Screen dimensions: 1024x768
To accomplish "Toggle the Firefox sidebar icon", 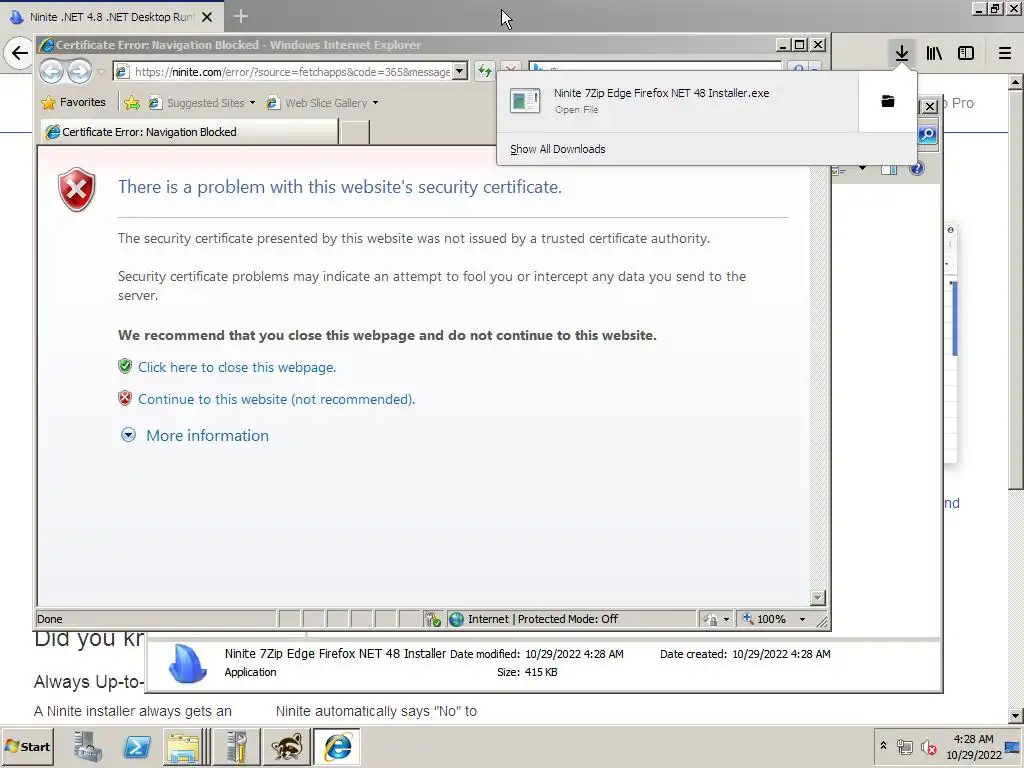I will tap(966, 53).
